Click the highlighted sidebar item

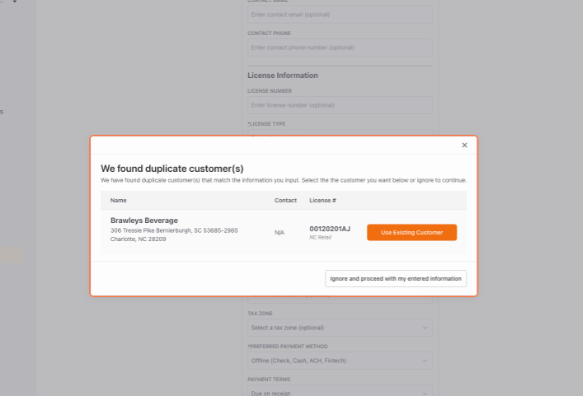(12, 255)
